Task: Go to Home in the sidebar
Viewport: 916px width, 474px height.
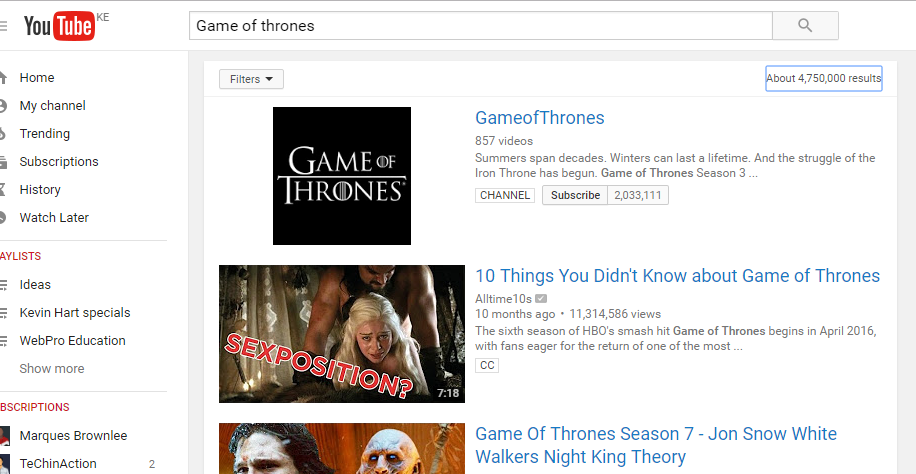Action: click(37, 78)
